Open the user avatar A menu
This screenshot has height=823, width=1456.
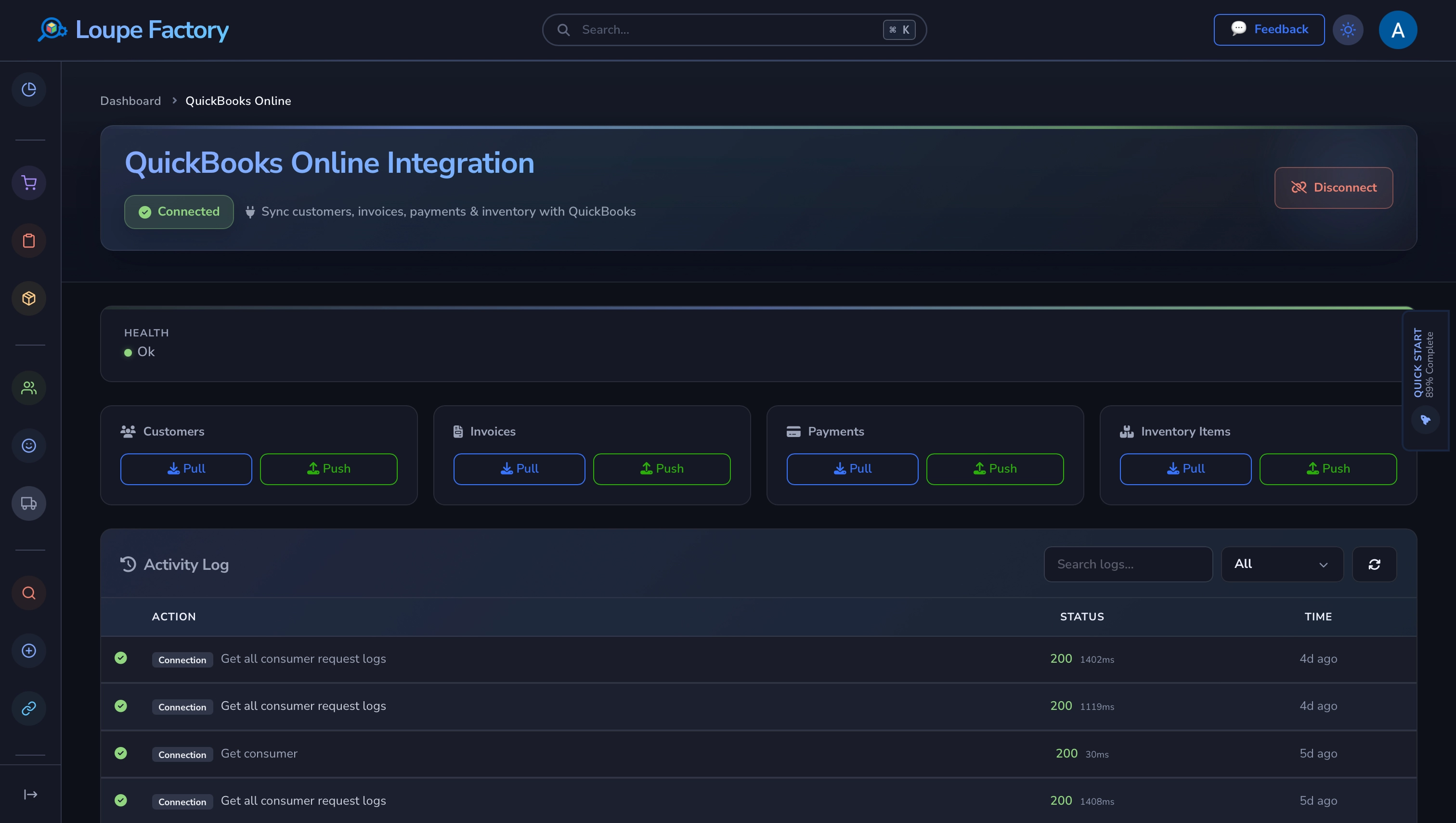[1398, 30]
